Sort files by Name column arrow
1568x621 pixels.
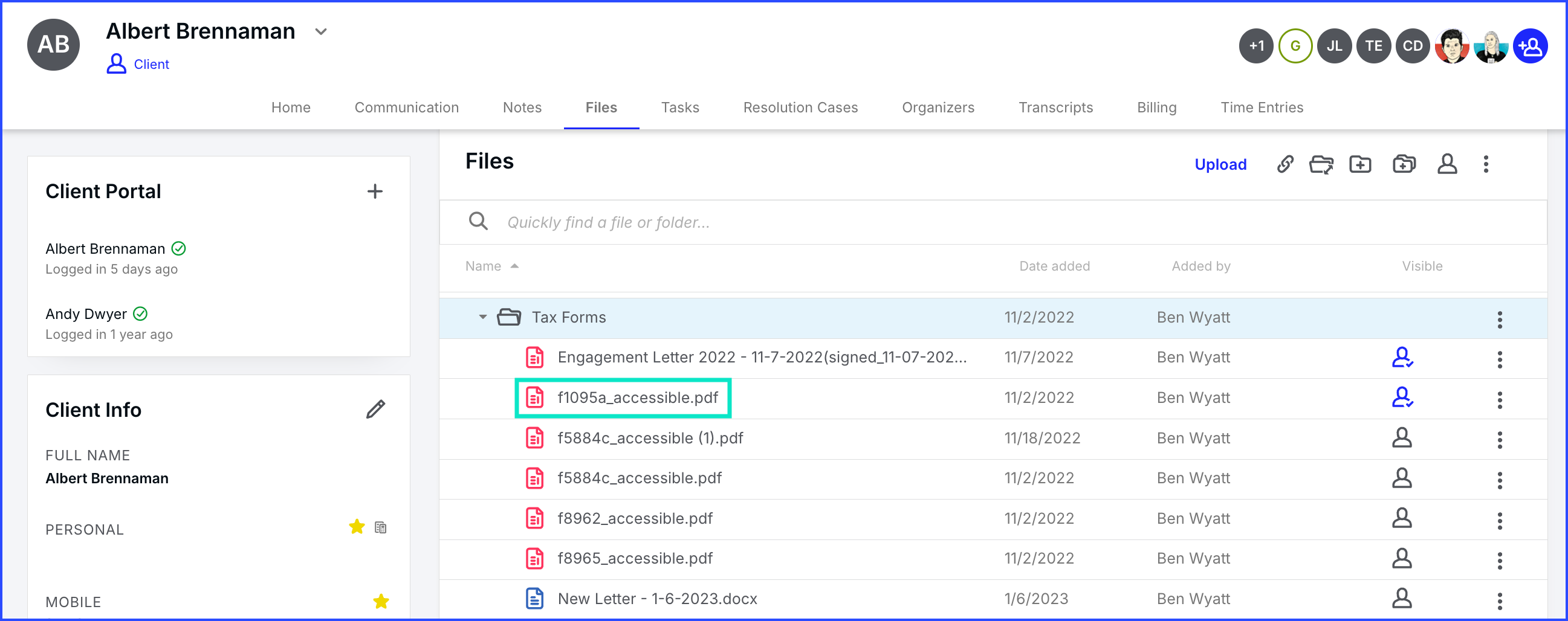tap(514, 266)
